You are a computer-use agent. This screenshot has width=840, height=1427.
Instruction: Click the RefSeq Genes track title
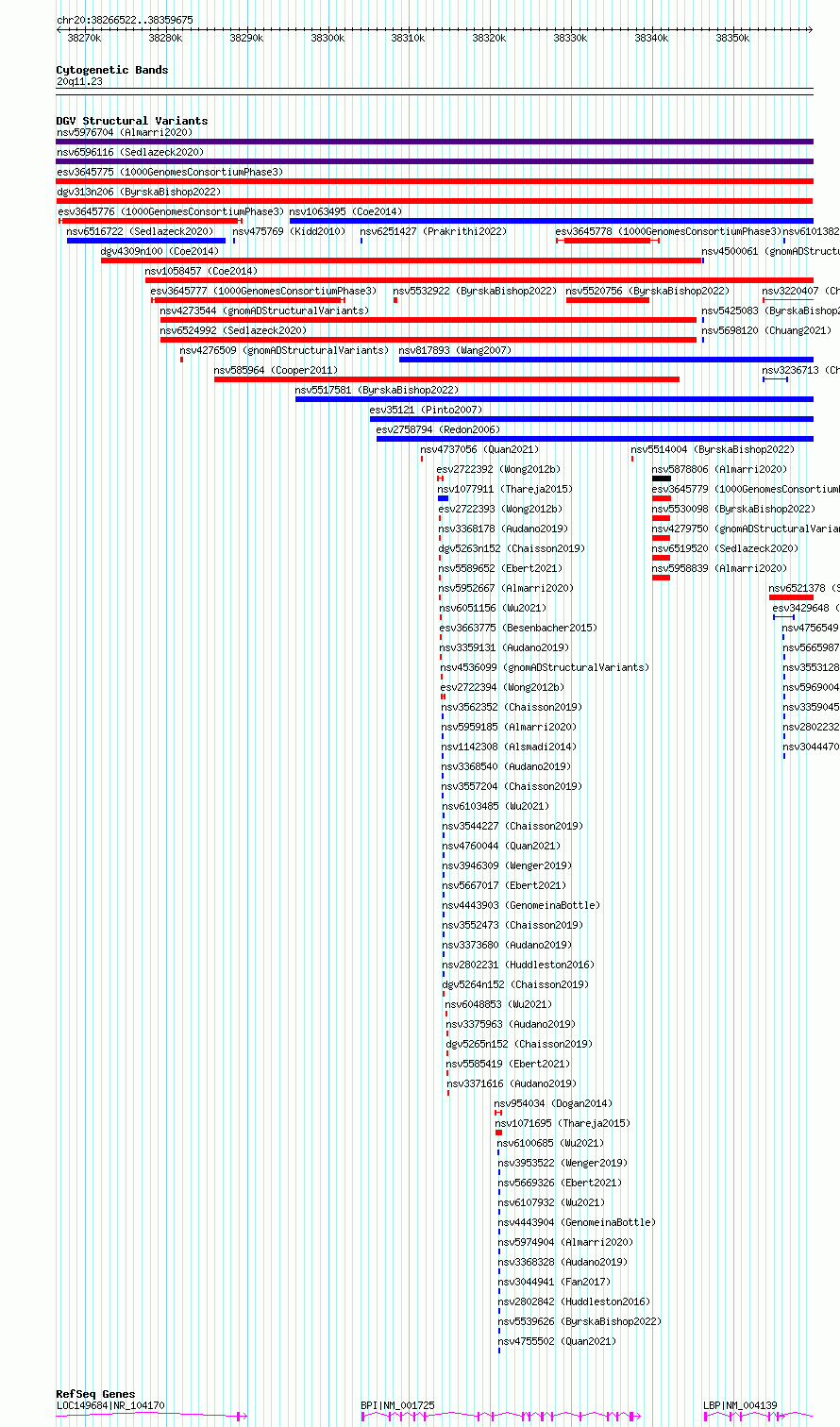(x=95, y=1394)
